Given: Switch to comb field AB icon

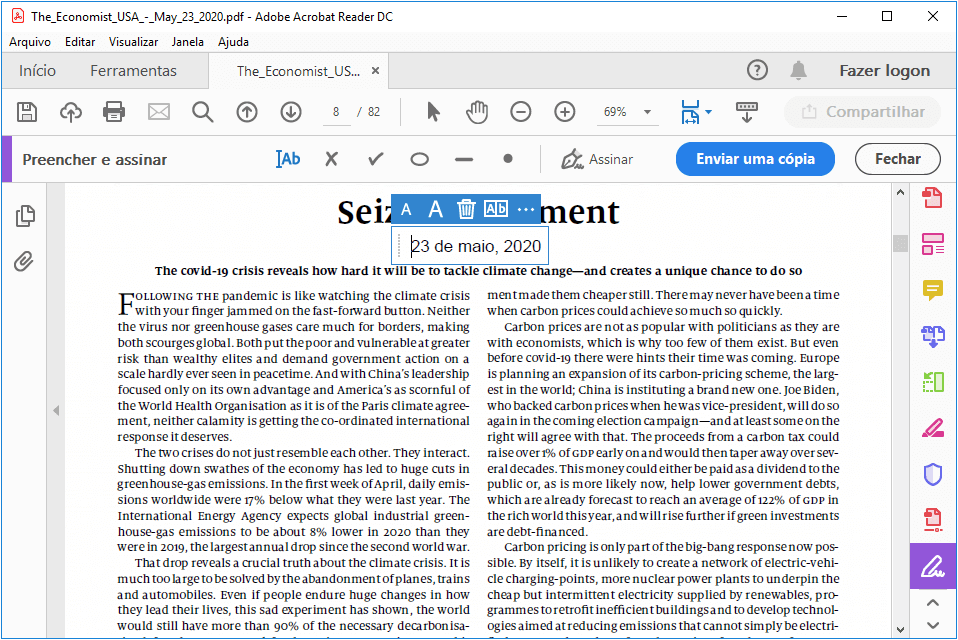Looking at the screenshot, I should coord(495,209).
